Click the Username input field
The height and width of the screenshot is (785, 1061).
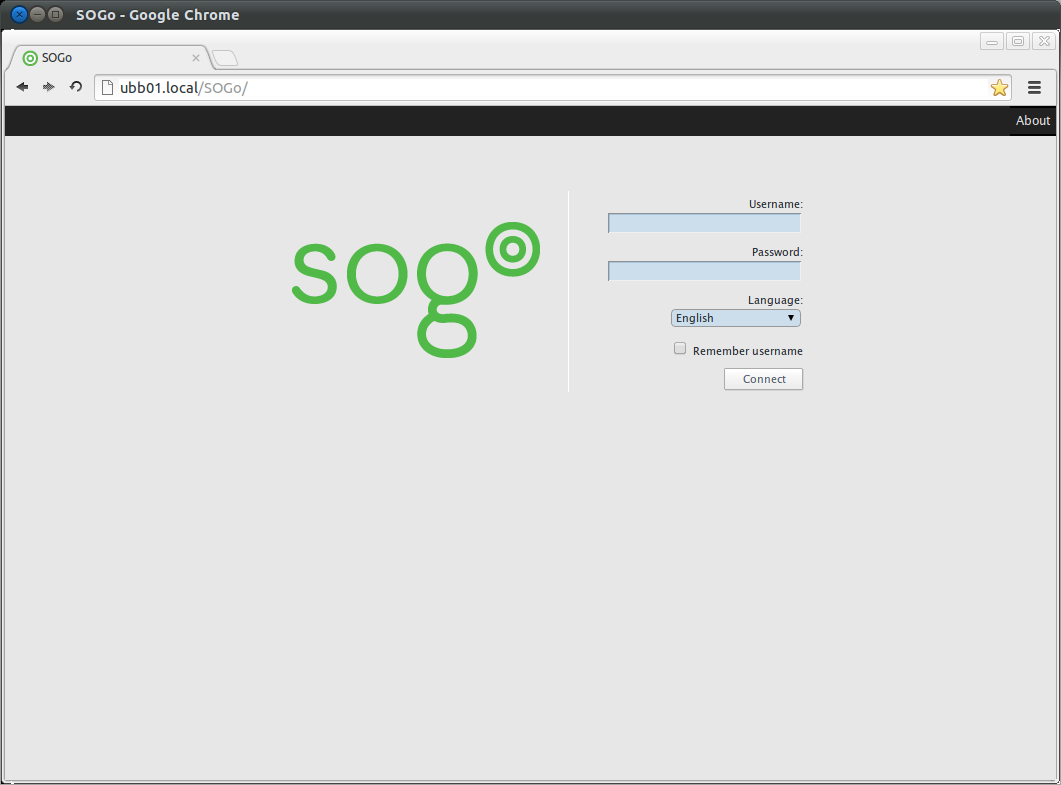(x=704, y=223)
